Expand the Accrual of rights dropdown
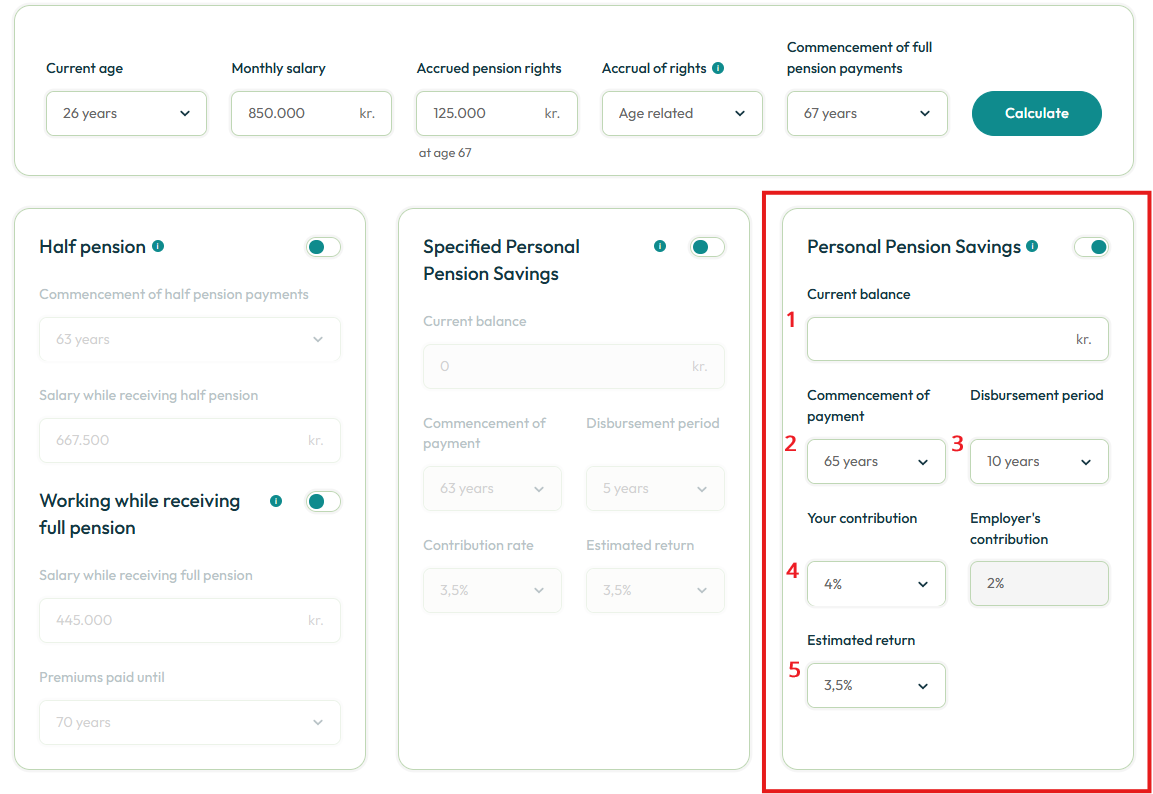Viewport: 1153px width, 794px height. 682,113
